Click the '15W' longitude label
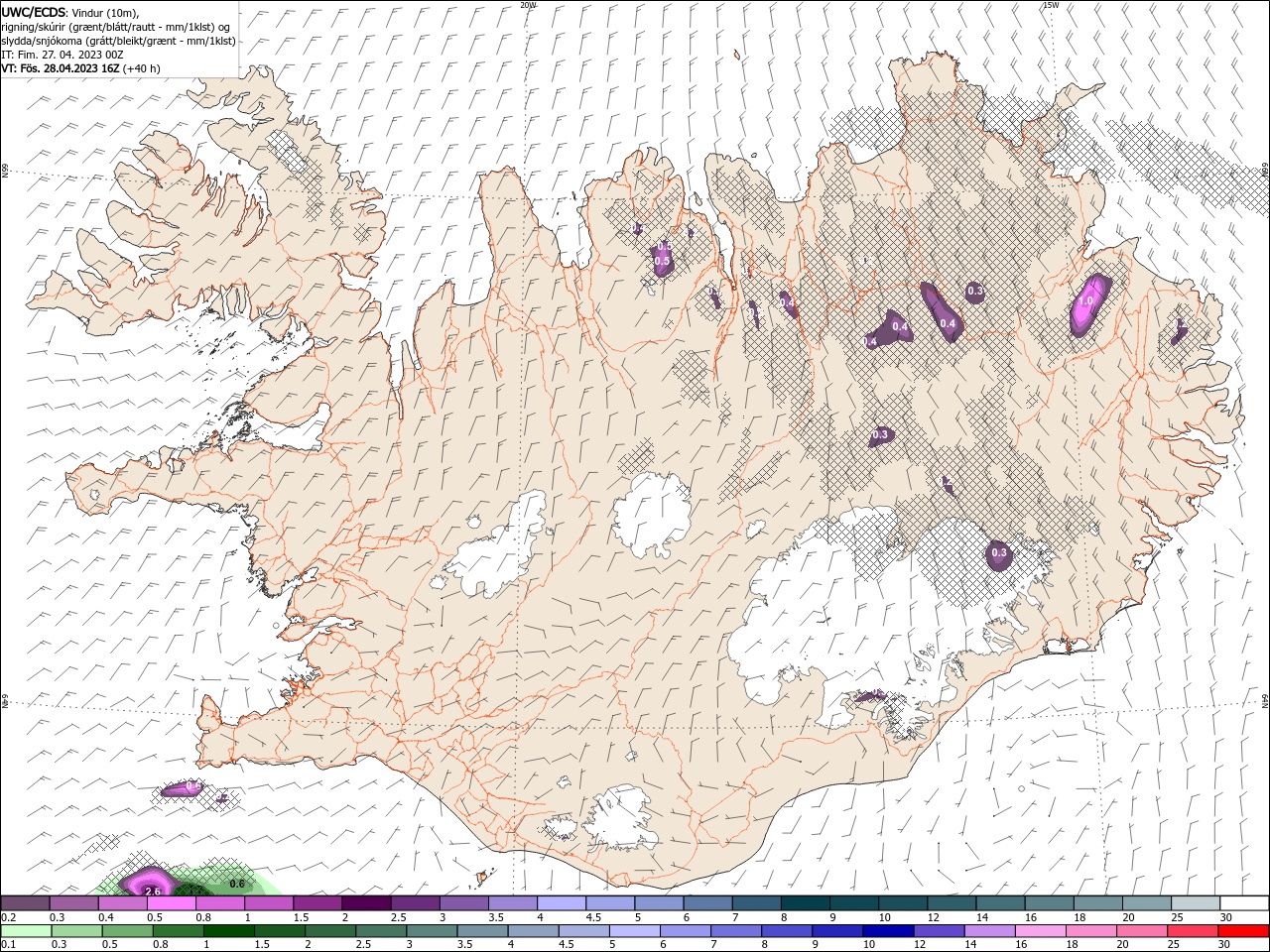 point(1051,5)
